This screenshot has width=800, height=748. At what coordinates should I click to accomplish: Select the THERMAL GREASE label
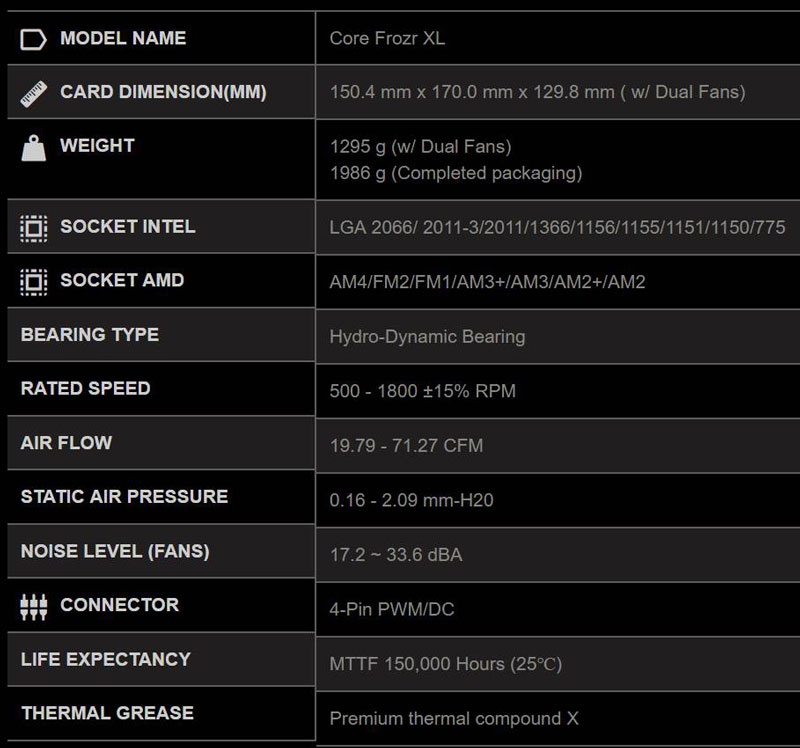pos(108,713)
